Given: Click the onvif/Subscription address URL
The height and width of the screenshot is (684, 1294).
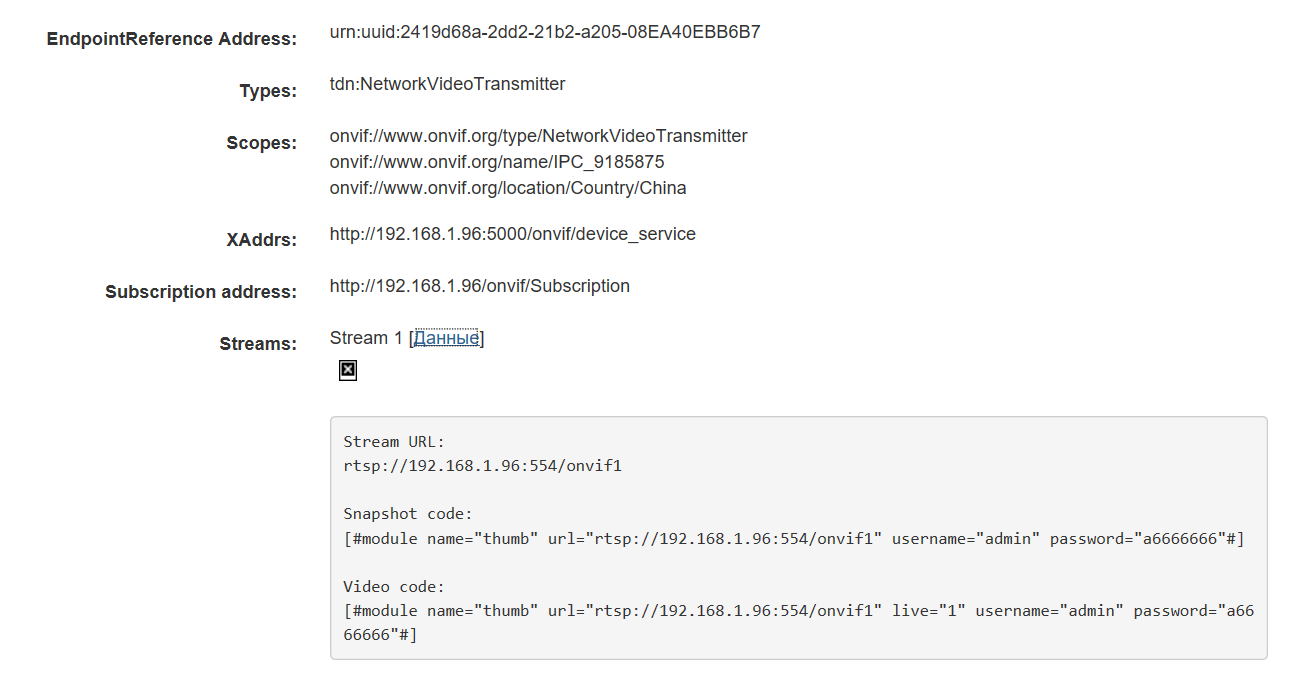Looking at the screenshot, I should (479, 286).
